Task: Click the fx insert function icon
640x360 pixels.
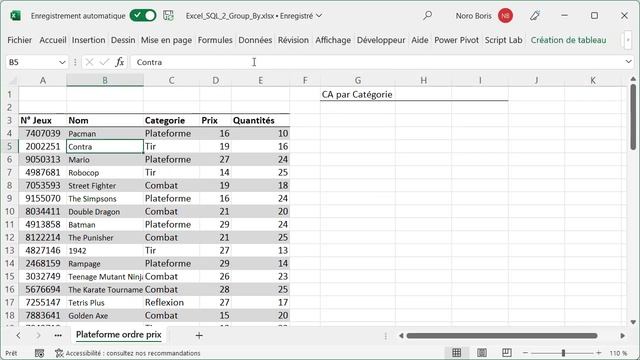Action: [120, 62]
